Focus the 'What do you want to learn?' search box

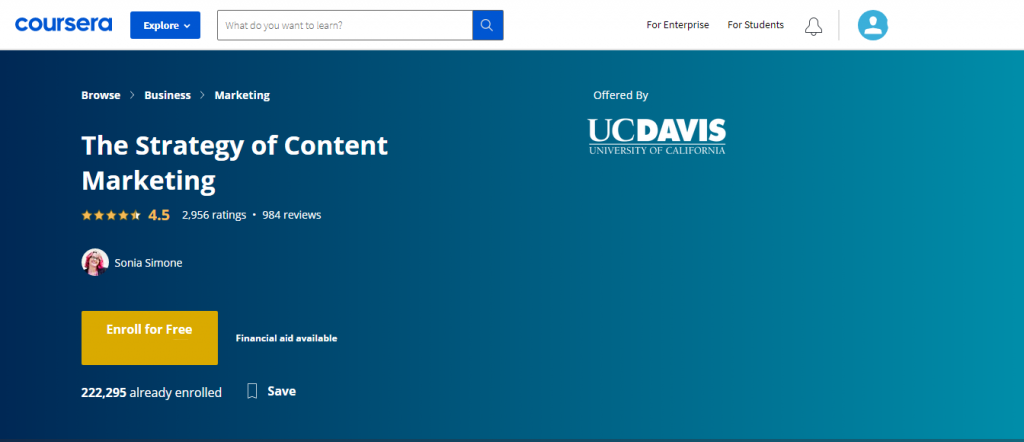345,25
